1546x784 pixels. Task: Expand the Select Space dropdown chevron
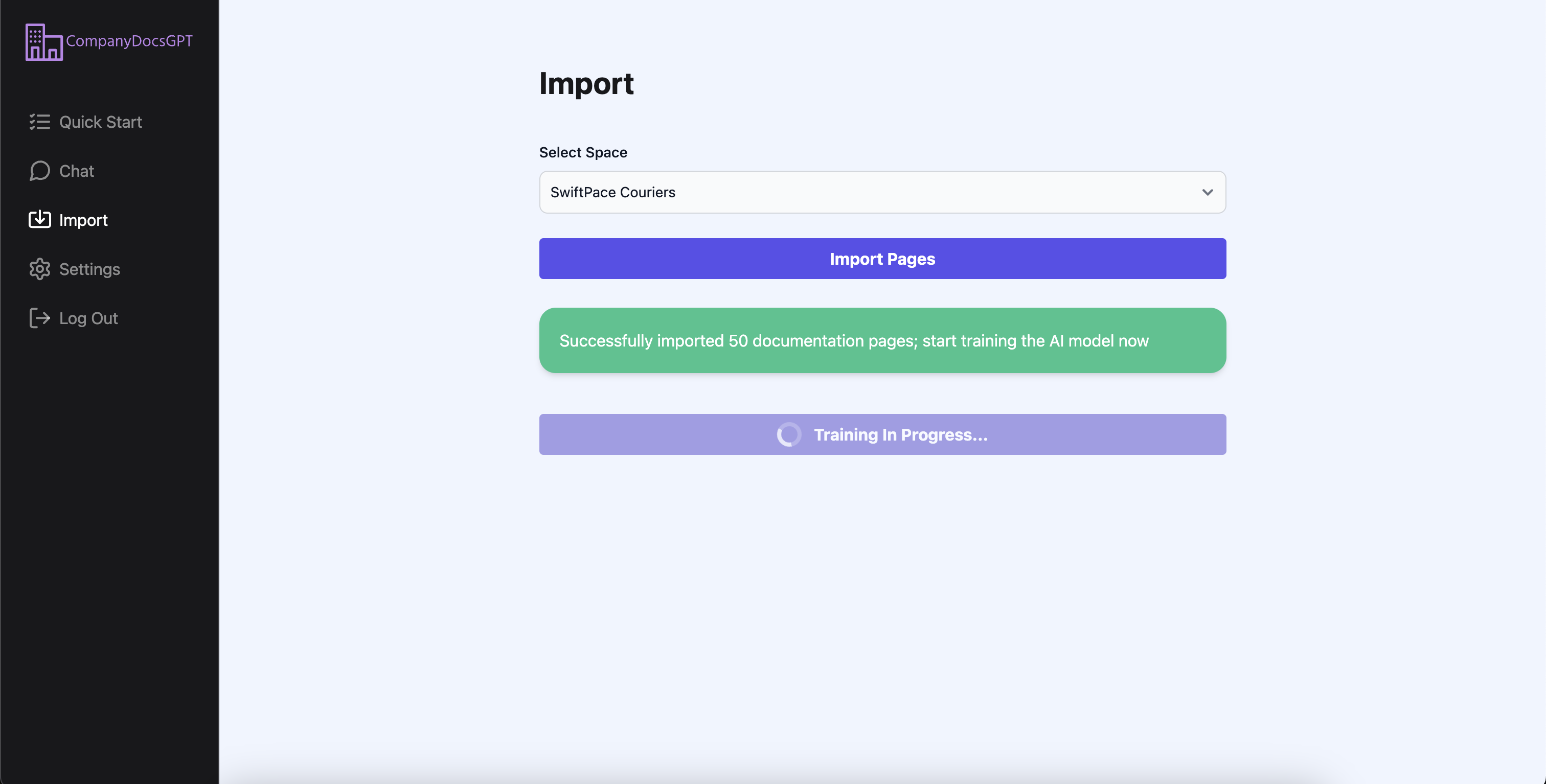point(1207,192)
